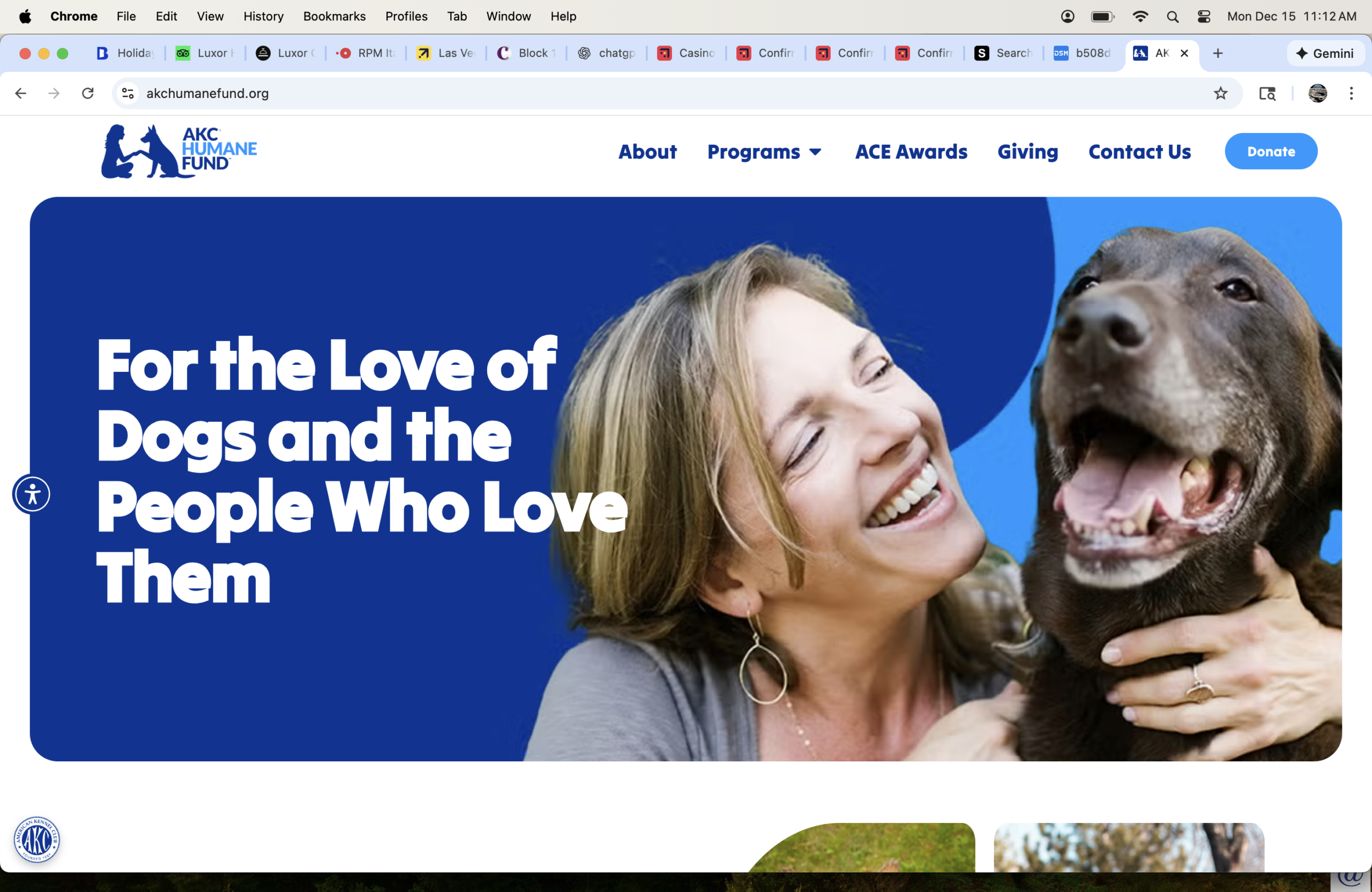Switch to the chatgp tab

click(607, 54)
